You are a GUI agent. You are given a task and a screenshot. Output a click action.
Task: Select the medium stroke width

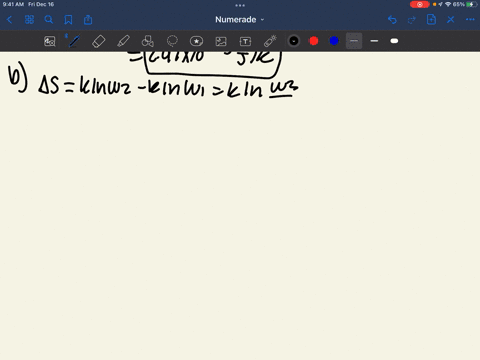pyautogui.click(x=374, y=41)
